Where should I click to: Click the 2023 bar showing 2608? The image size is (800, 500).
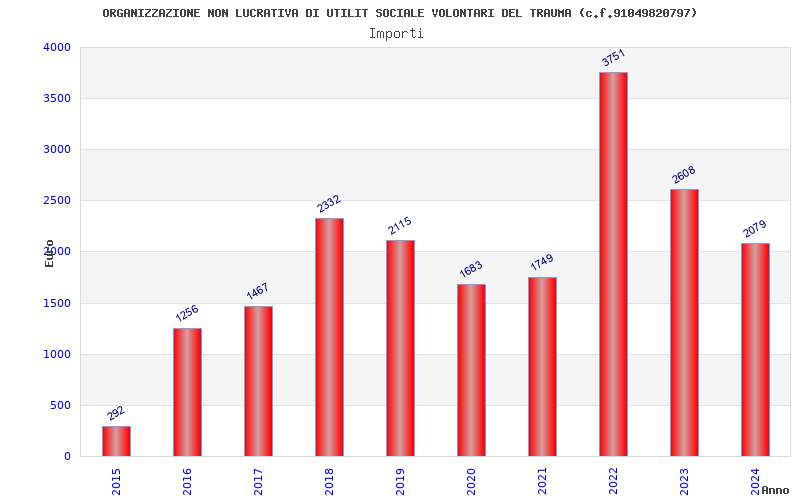[x=684, y=323]
